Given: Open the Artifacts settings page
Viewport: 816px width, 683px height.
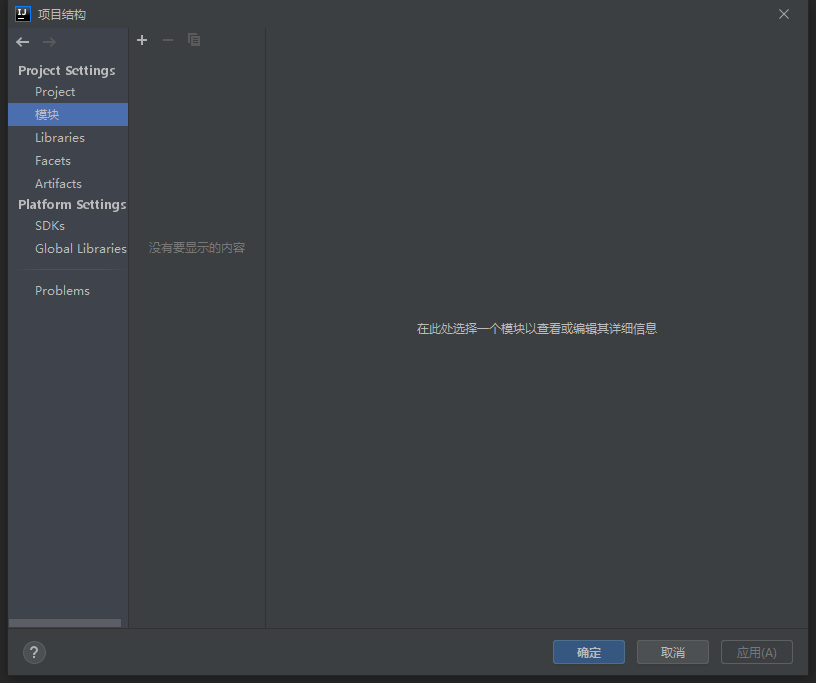Looking at the screenshot, I should [x=58, y=184].
